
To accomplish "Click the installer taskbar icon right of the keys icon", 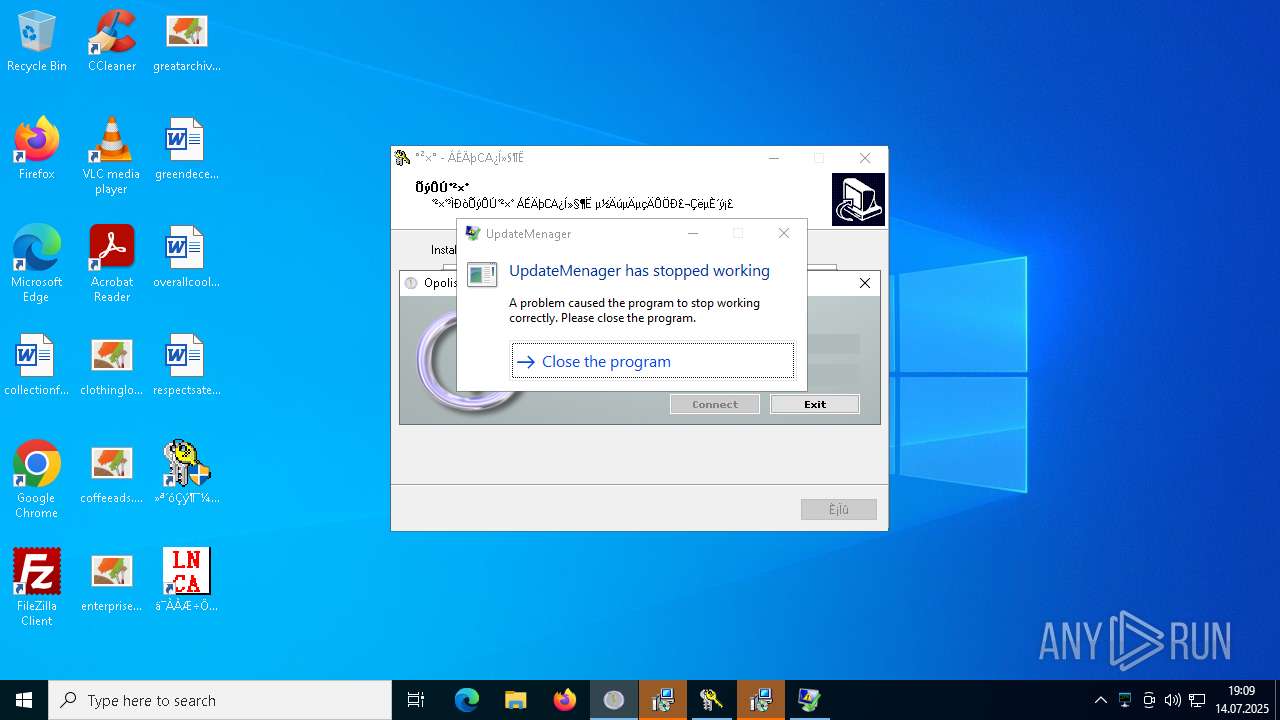I will 761,700.
